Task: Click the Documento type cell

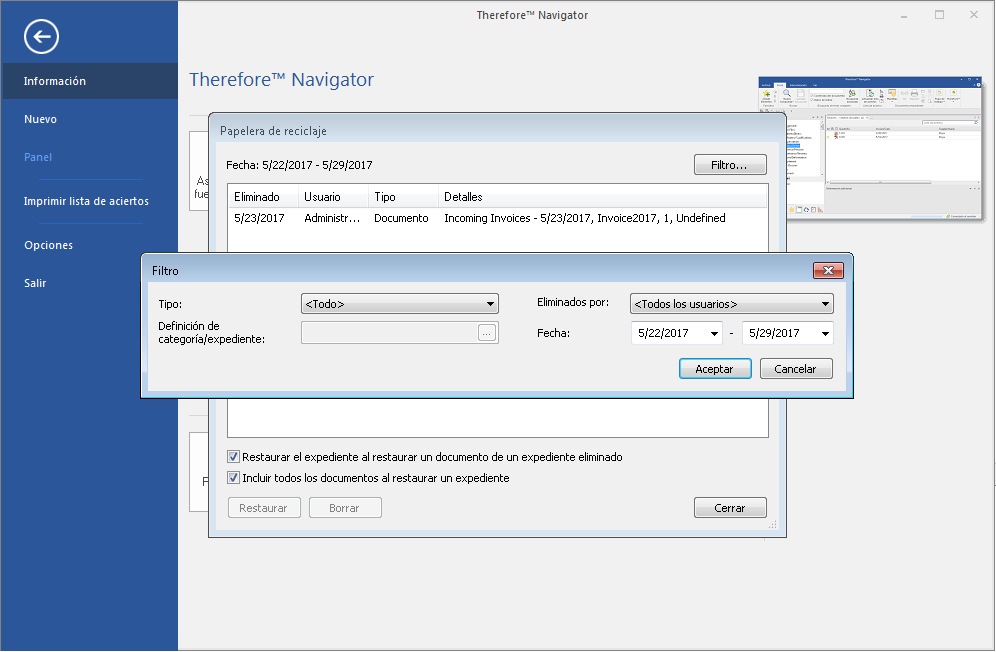Action: click(401, 218)
